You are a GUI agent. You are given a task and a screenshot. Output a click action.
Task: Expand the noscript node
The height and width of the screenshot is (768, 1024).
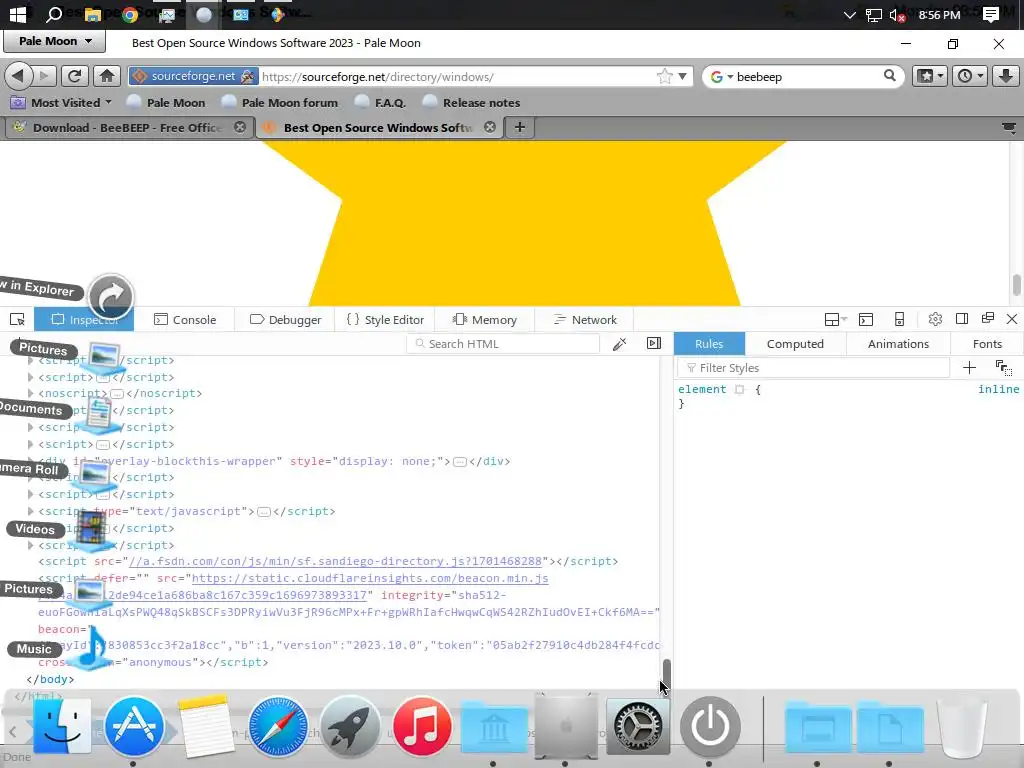(30, 393)
